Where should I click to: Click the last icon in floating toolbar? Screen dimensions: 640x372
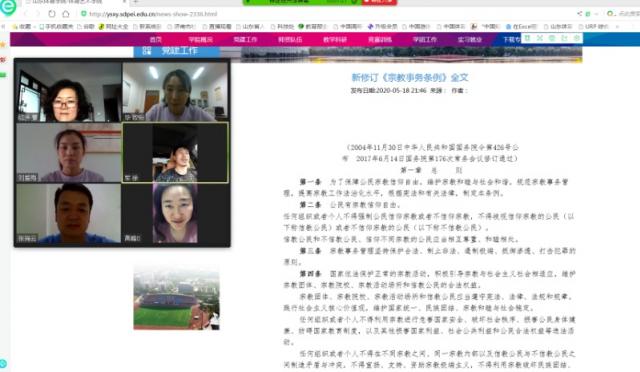point(577,38)
